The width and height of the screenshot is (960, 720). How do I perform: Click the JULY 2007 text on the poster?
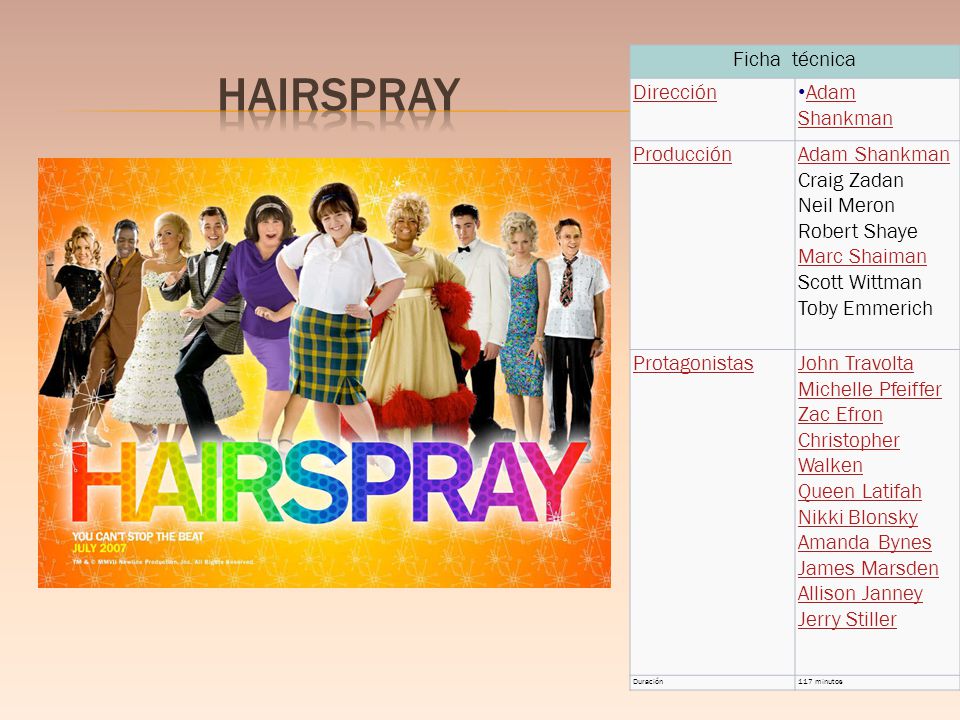(99, 548)
